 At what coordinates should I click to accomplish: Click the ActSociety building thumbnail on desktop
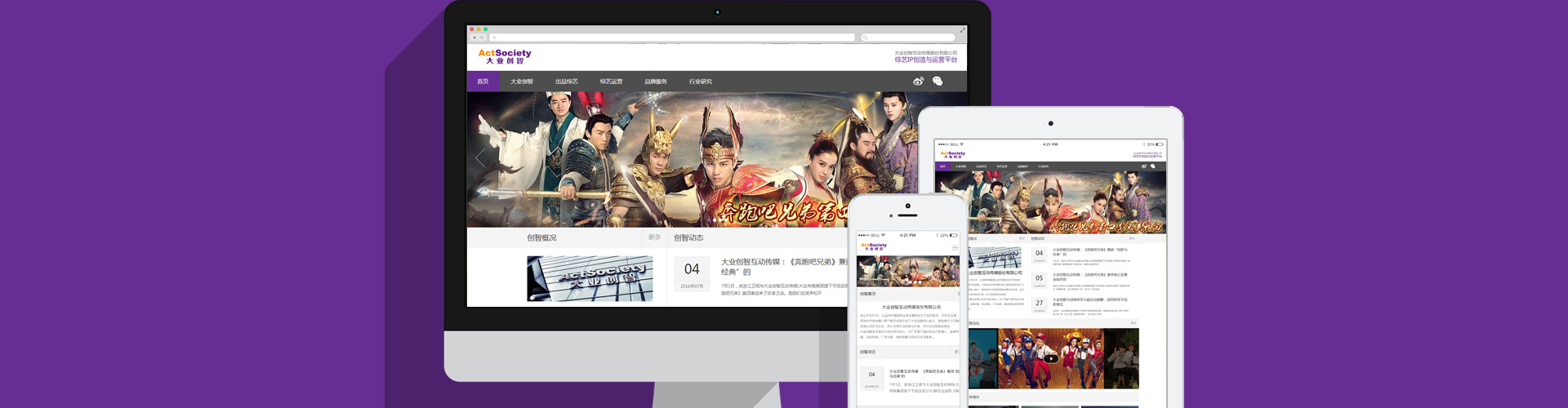[590, 278]
